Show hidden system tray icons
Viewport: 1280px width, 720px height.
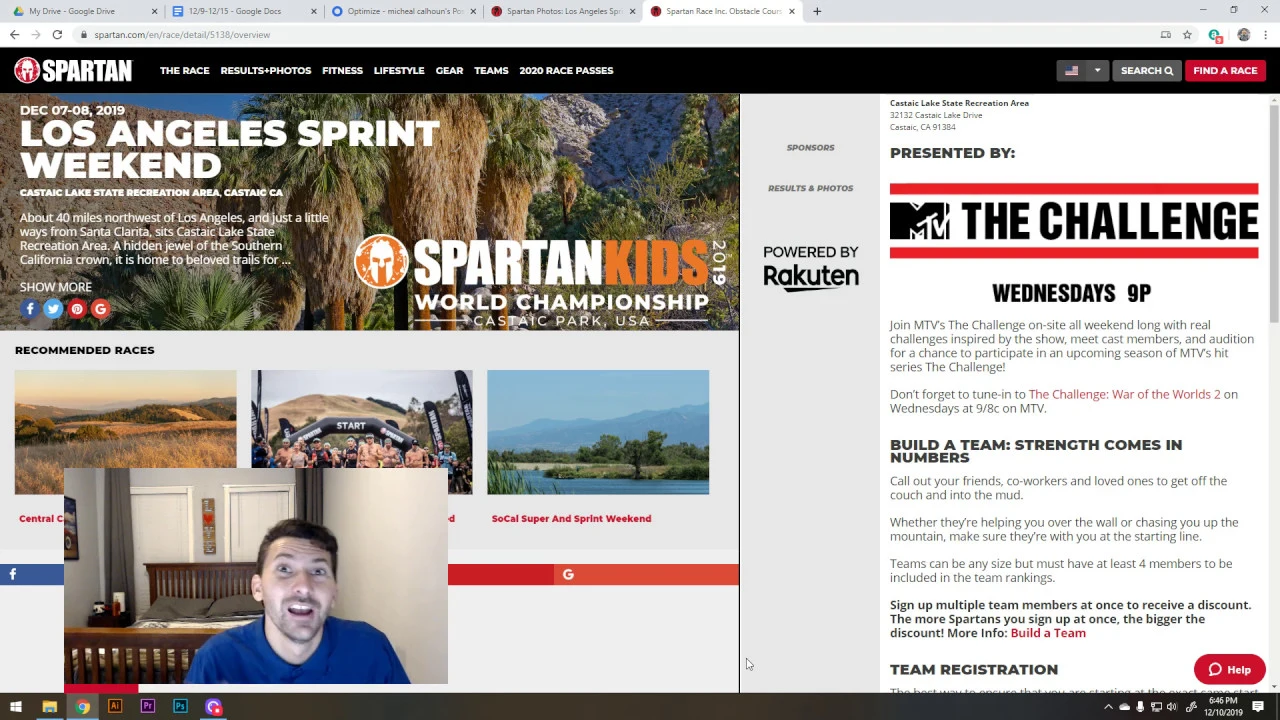[1108, 707]
